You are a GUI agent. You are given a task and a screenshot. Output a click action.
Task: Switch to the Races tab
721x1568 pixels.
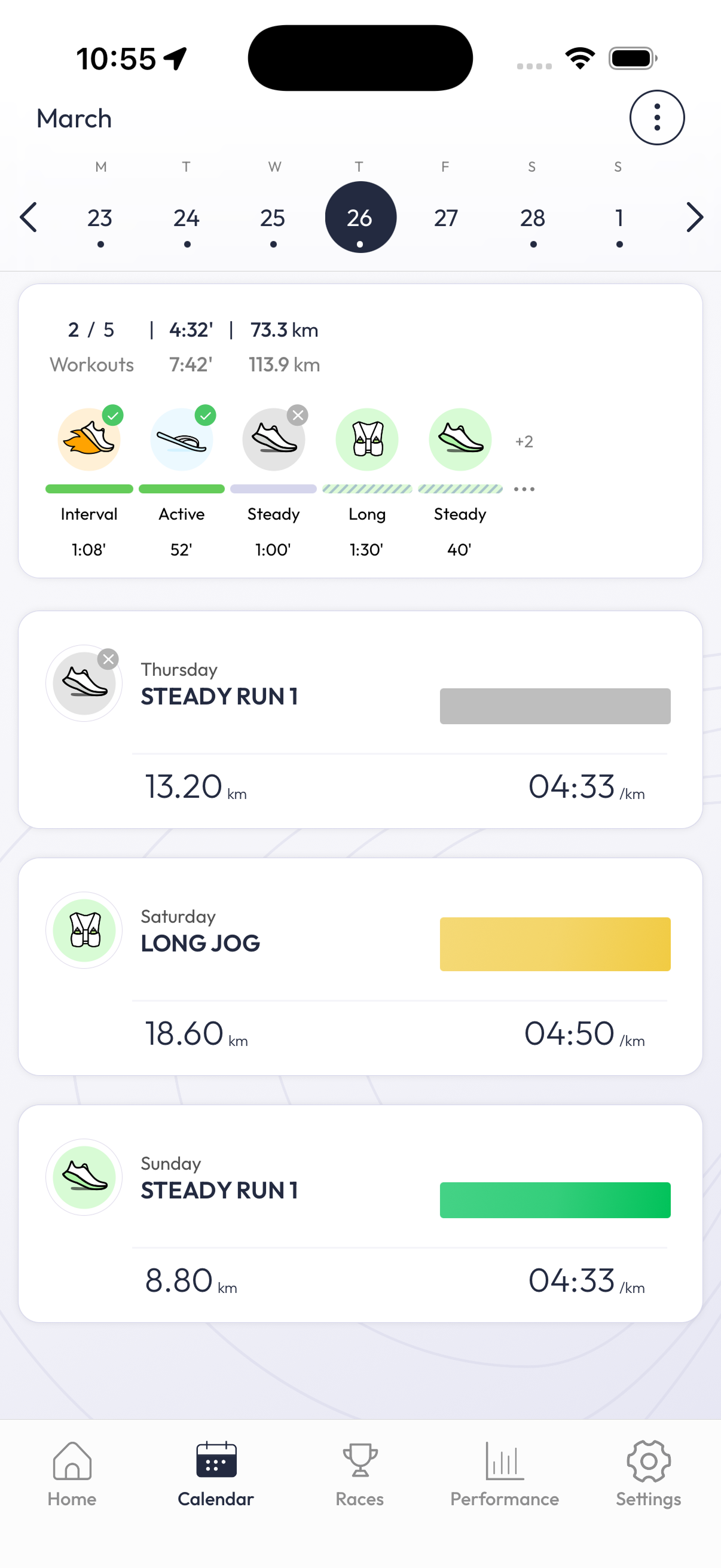(359, 1473)
